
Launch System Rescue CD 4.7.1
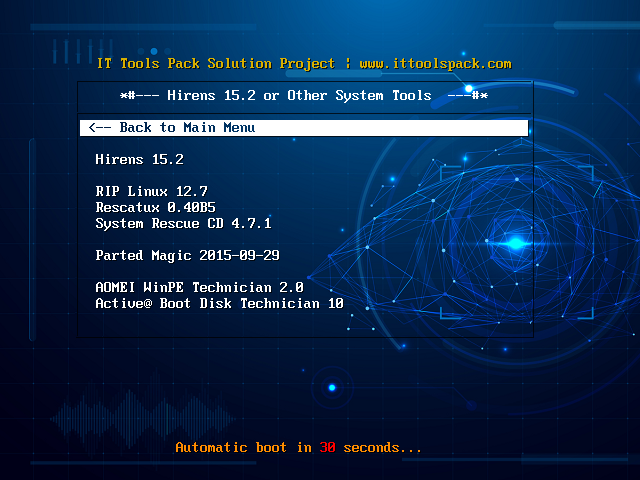[183, 224]
